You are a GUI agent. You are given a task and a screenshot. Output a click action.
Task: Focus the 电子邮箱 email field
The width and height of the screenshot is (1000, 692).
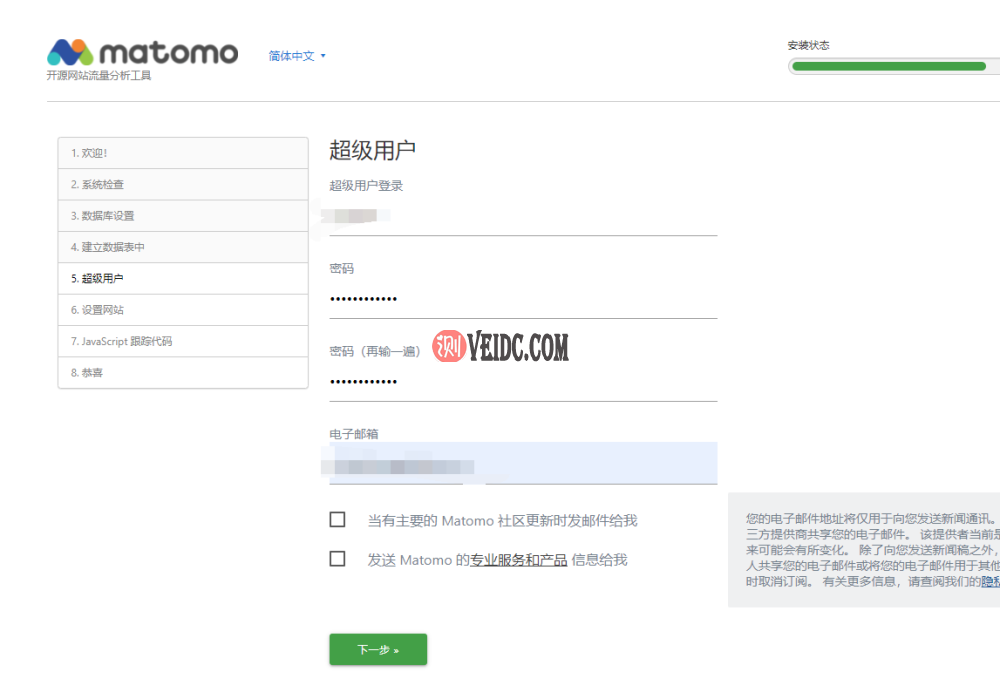coord(523,464)
